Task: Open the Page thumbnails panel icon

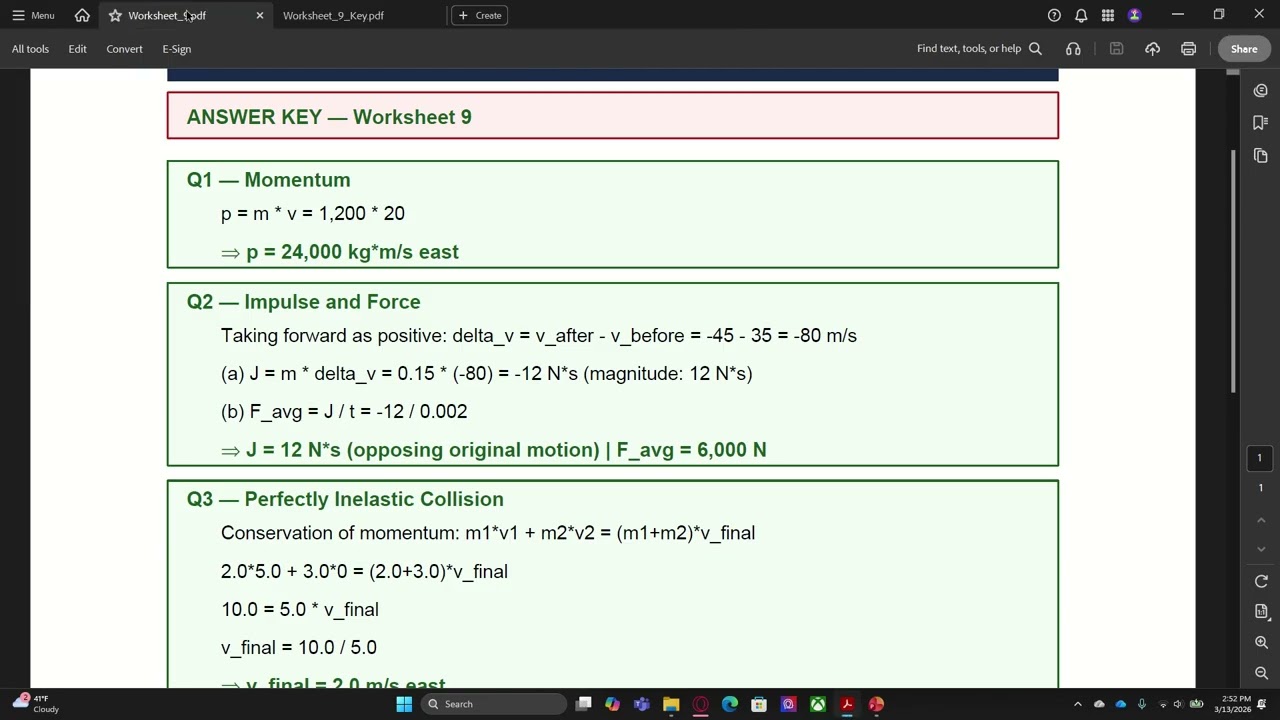Action: (1261, 155)
